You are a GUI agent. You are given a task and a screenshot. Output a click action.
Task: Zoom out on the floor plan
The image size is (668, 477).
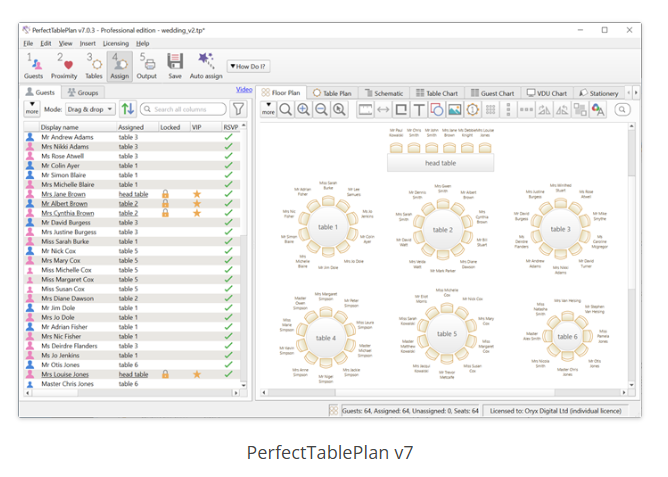pos(321,110)
